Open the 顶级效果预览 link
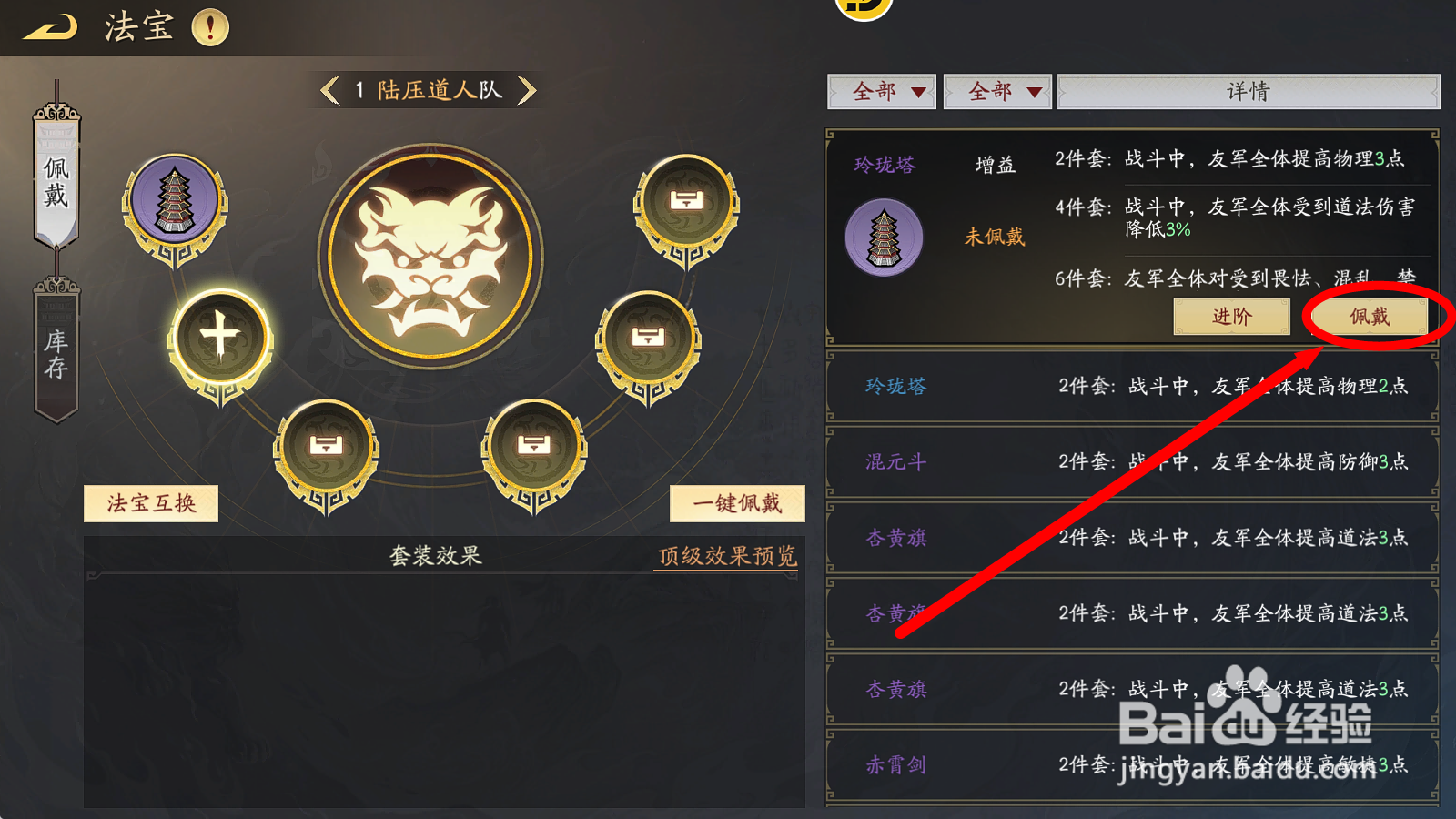Screen dimensions: 1456x819 coord(727,556)
